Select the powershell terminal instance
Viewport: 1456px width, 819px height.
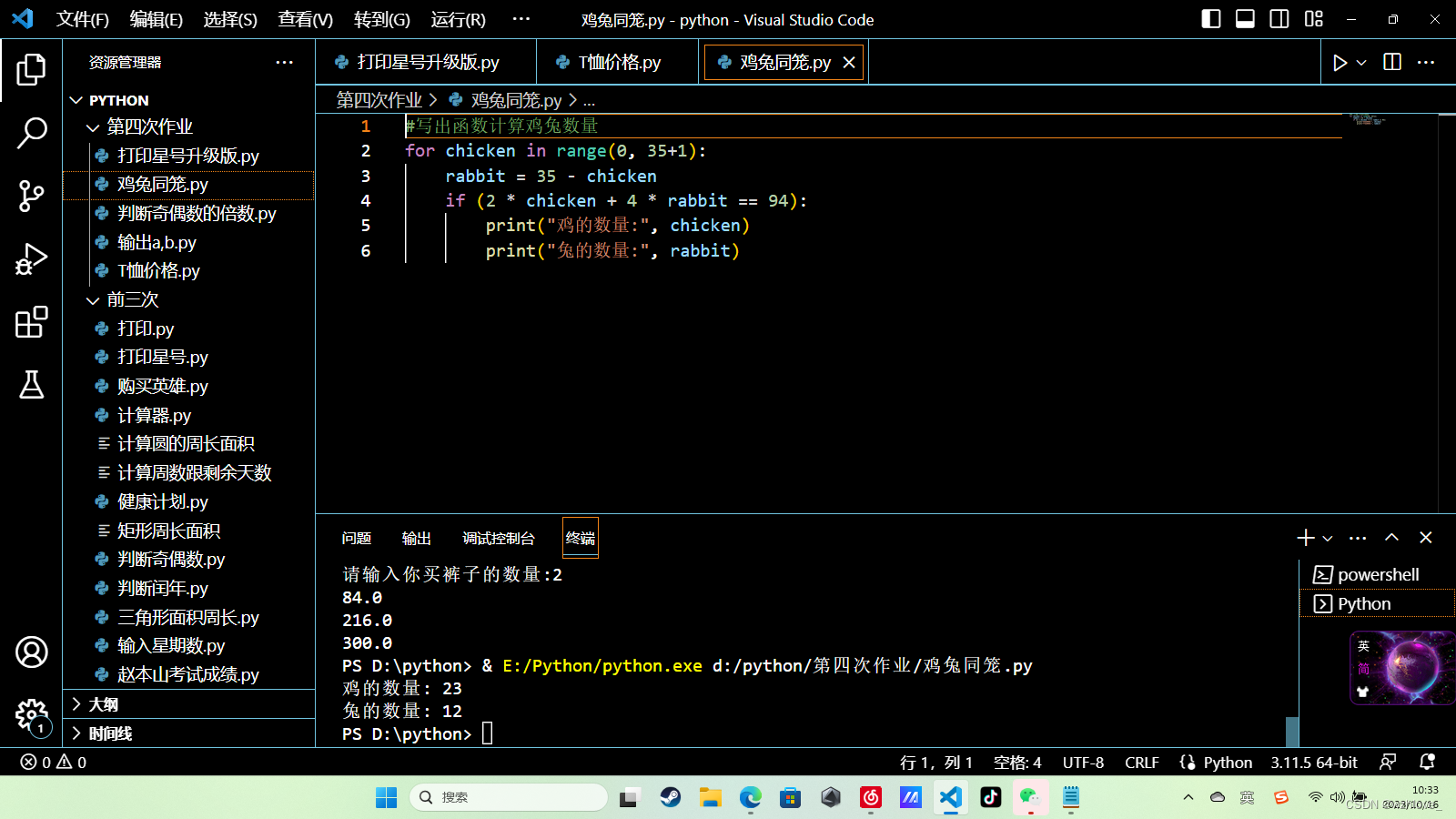(x=1377, y=574)
